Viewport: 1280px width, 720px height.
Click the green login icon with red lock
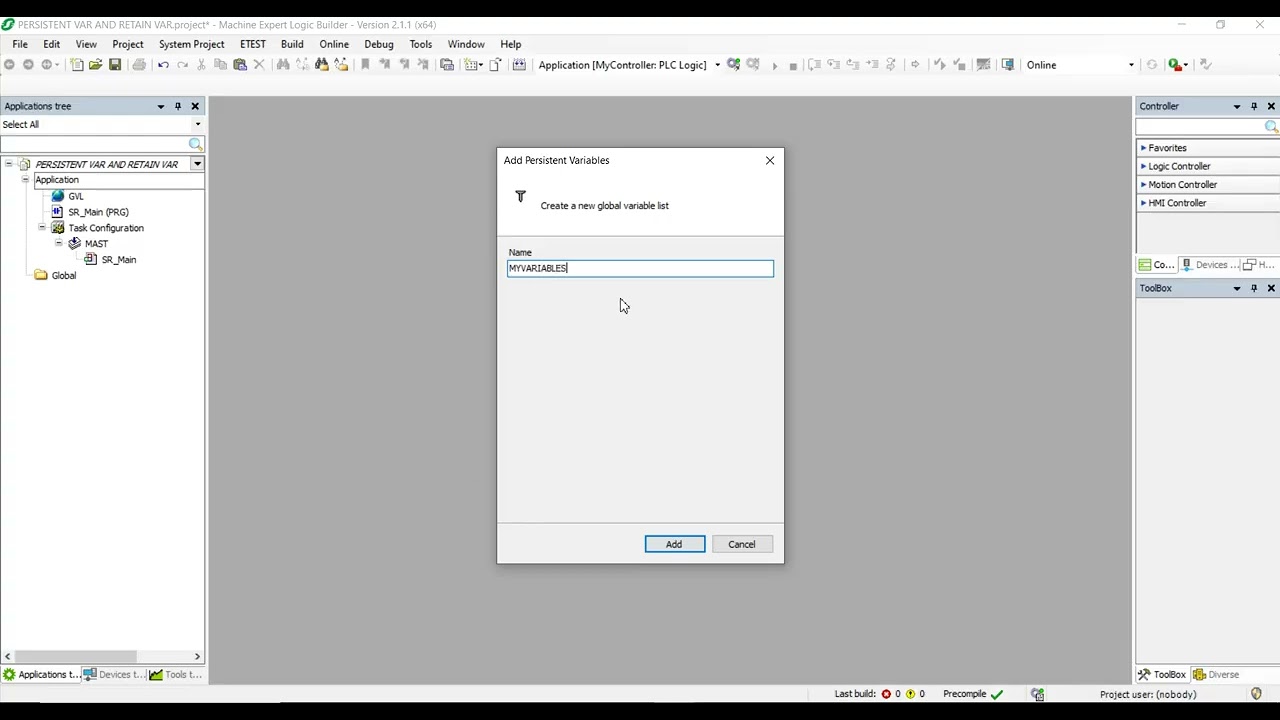1176,65
